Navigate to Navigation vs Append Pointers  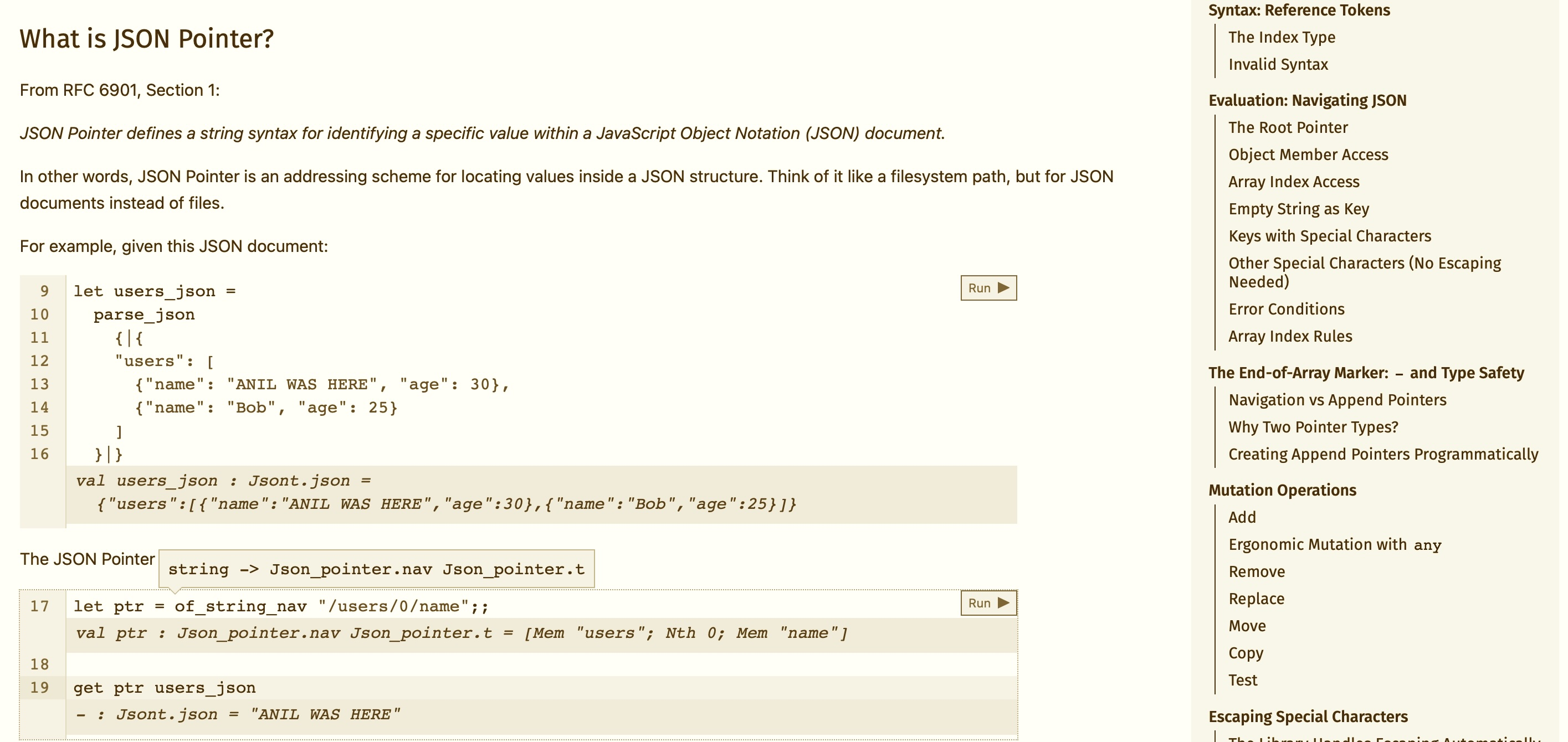[x=1337, y=400]
